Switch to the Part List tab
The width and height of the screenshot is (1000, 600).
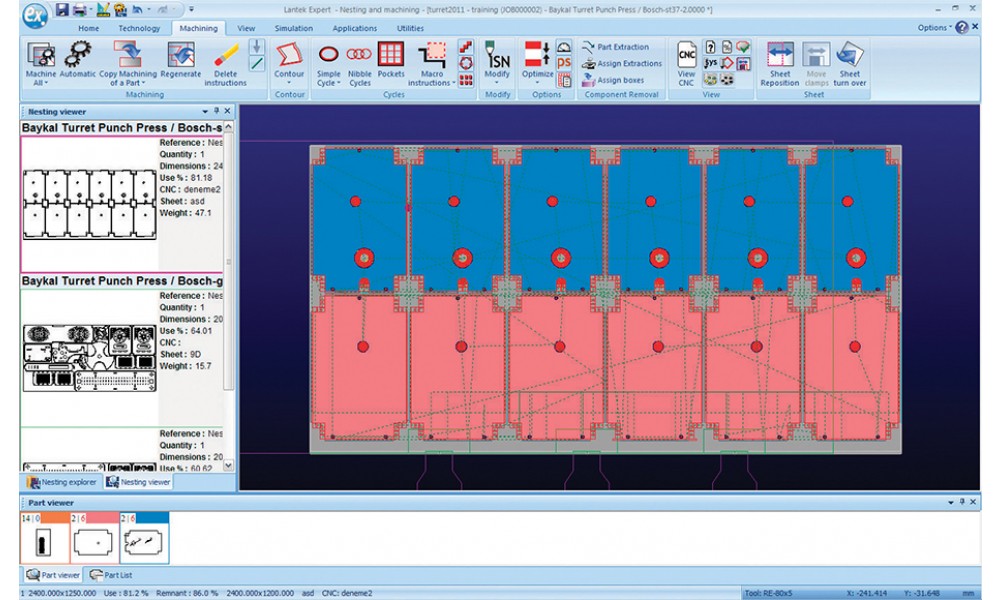coord(111,575)
